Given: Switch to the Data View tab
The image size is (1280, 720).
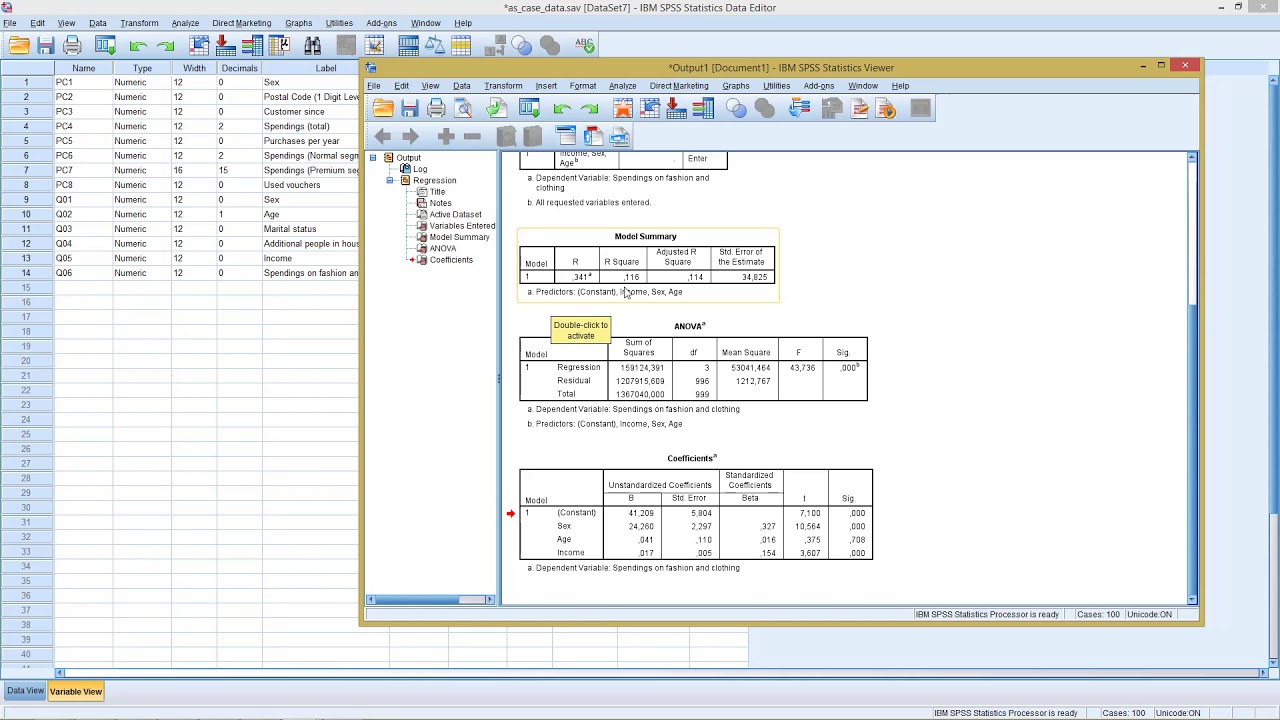Looking at the screenshot, I should tap(25, 691).
